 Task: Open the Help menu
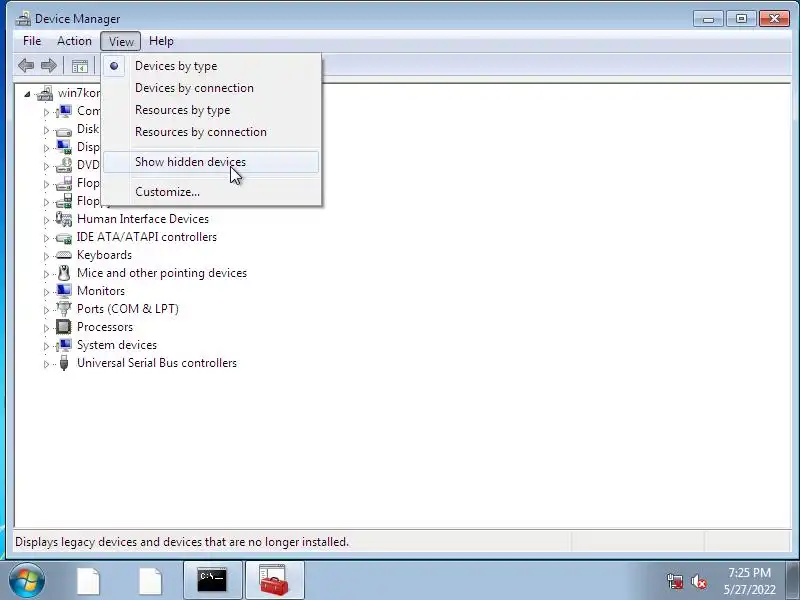pos(161,41)
